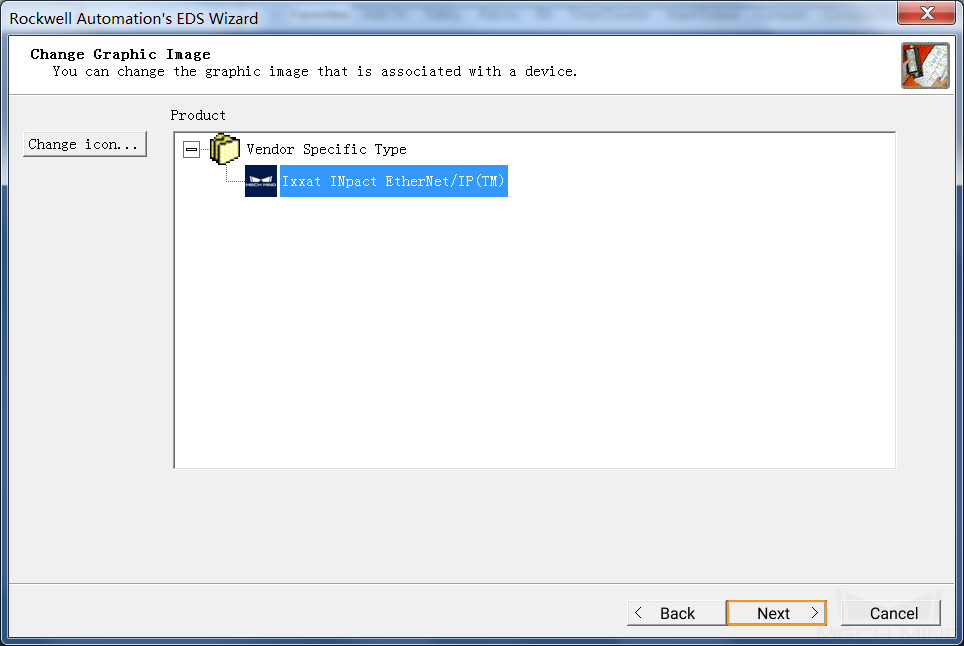Click the Product label above the tree
The image size is (964, 646).
[x=198, y=116]
